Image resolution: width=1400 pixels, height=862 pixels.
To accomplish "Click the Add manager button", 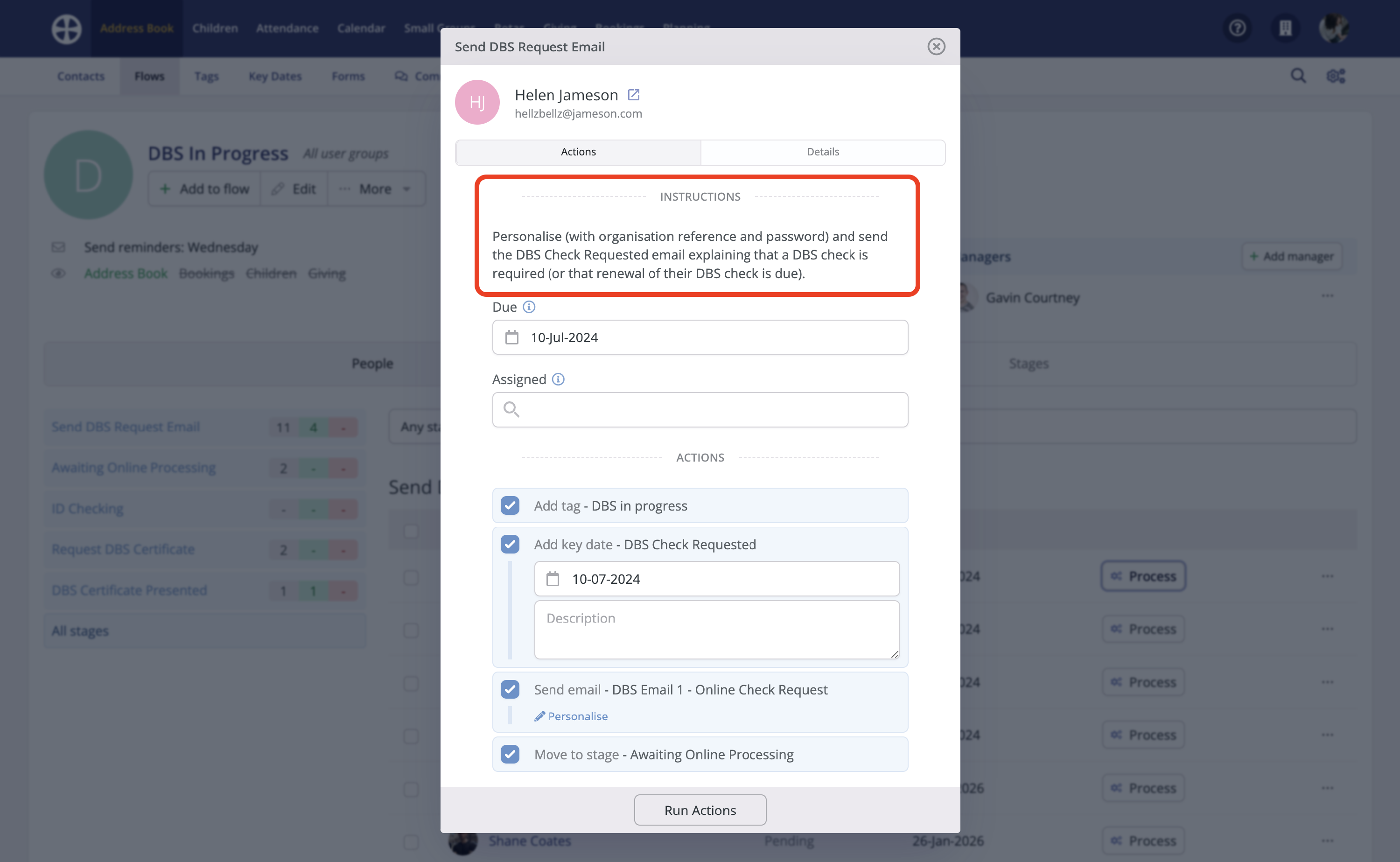I will click(x=1292, y=257).
